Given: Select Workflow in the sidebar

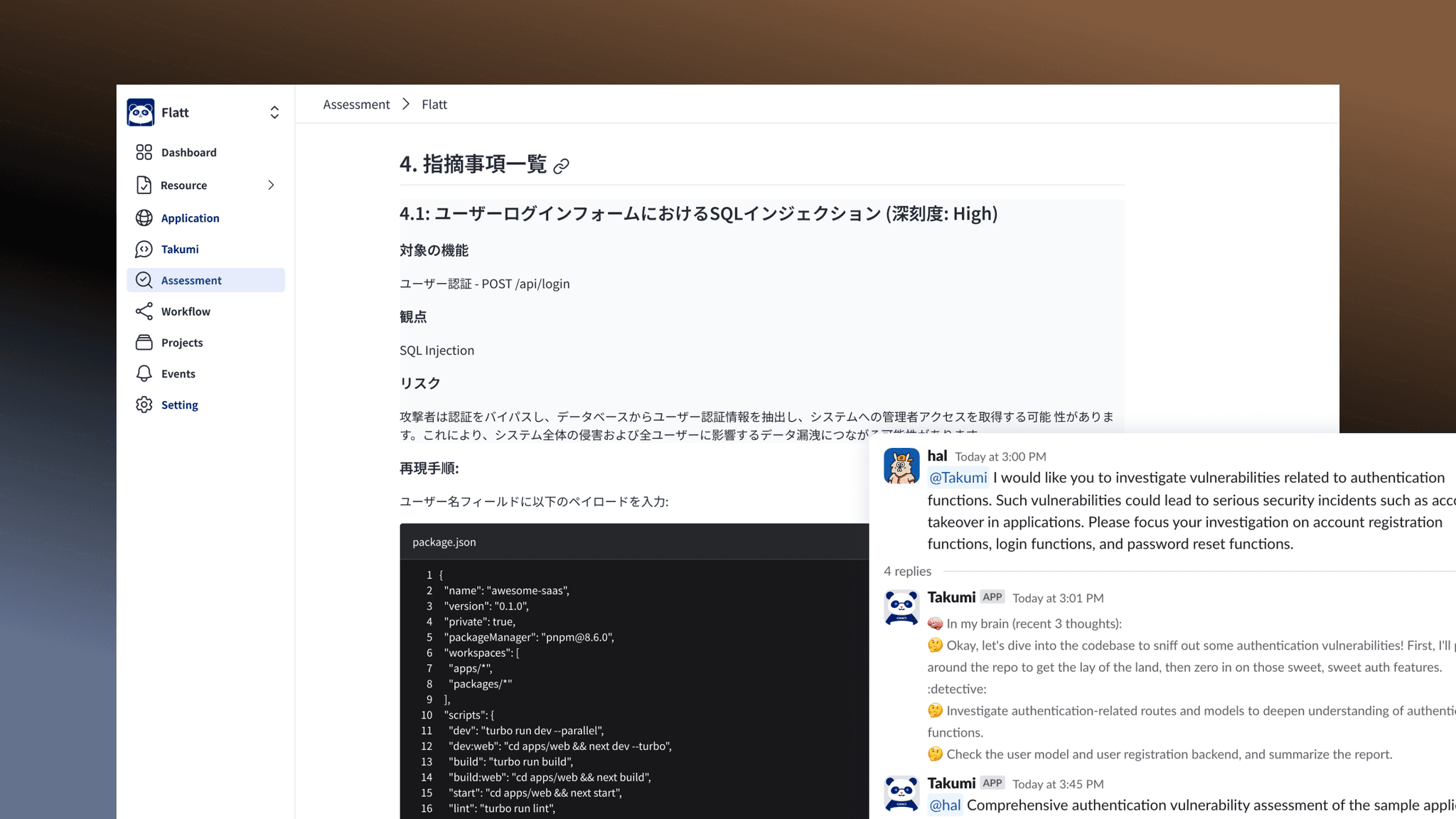Looking at the screenshot, I should (x=186, y=311).
